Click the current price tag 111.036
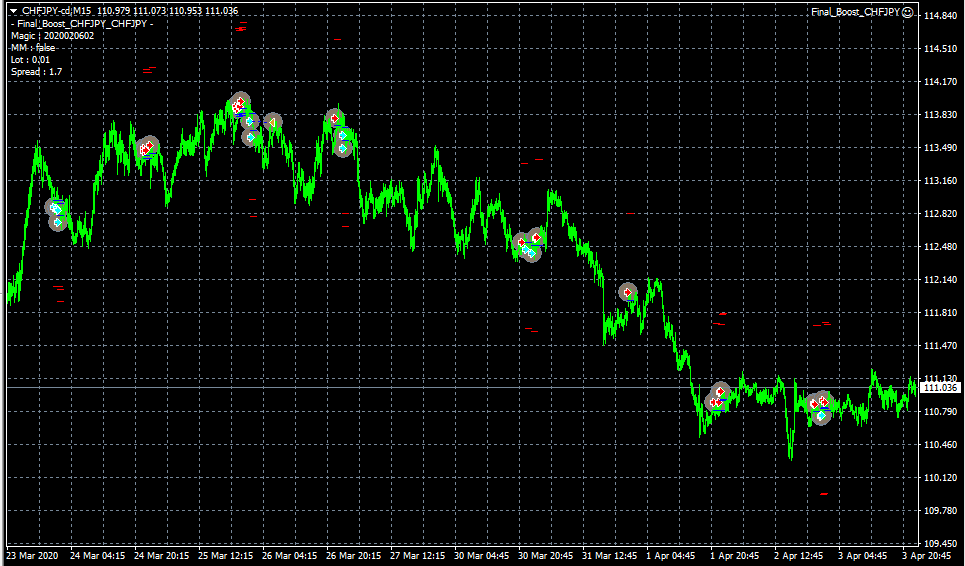965x566 pixels. point(942,388)
